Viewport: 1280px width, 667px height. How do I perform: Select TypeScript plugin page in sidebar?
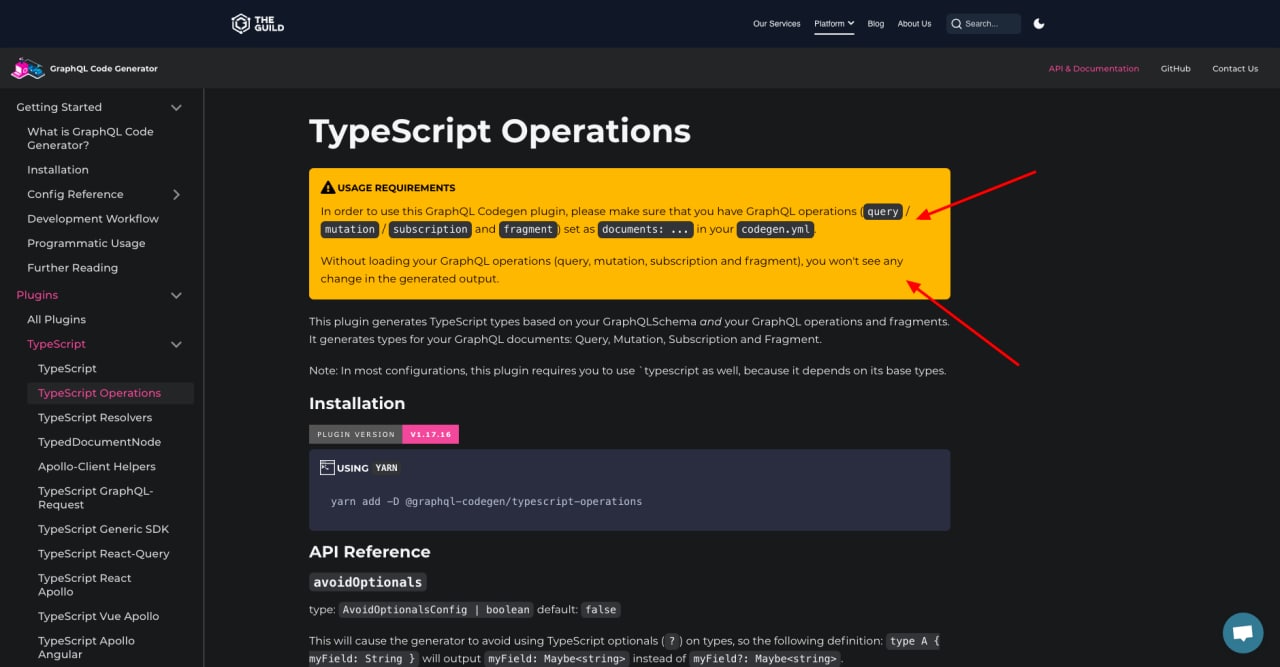(x=67, y=369)
